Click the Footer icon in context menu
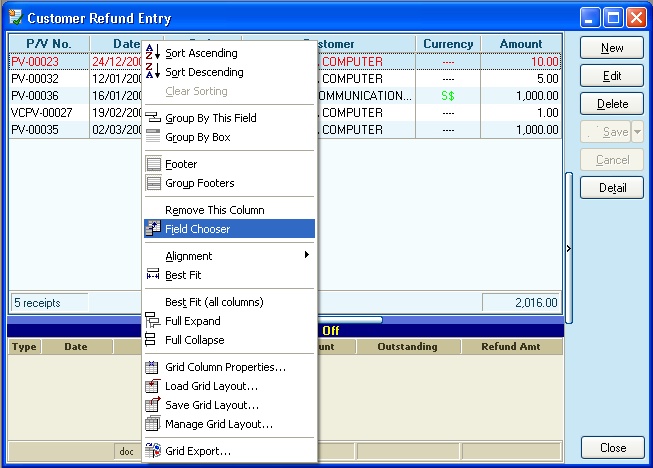653x468 pixels. [153, 164]
